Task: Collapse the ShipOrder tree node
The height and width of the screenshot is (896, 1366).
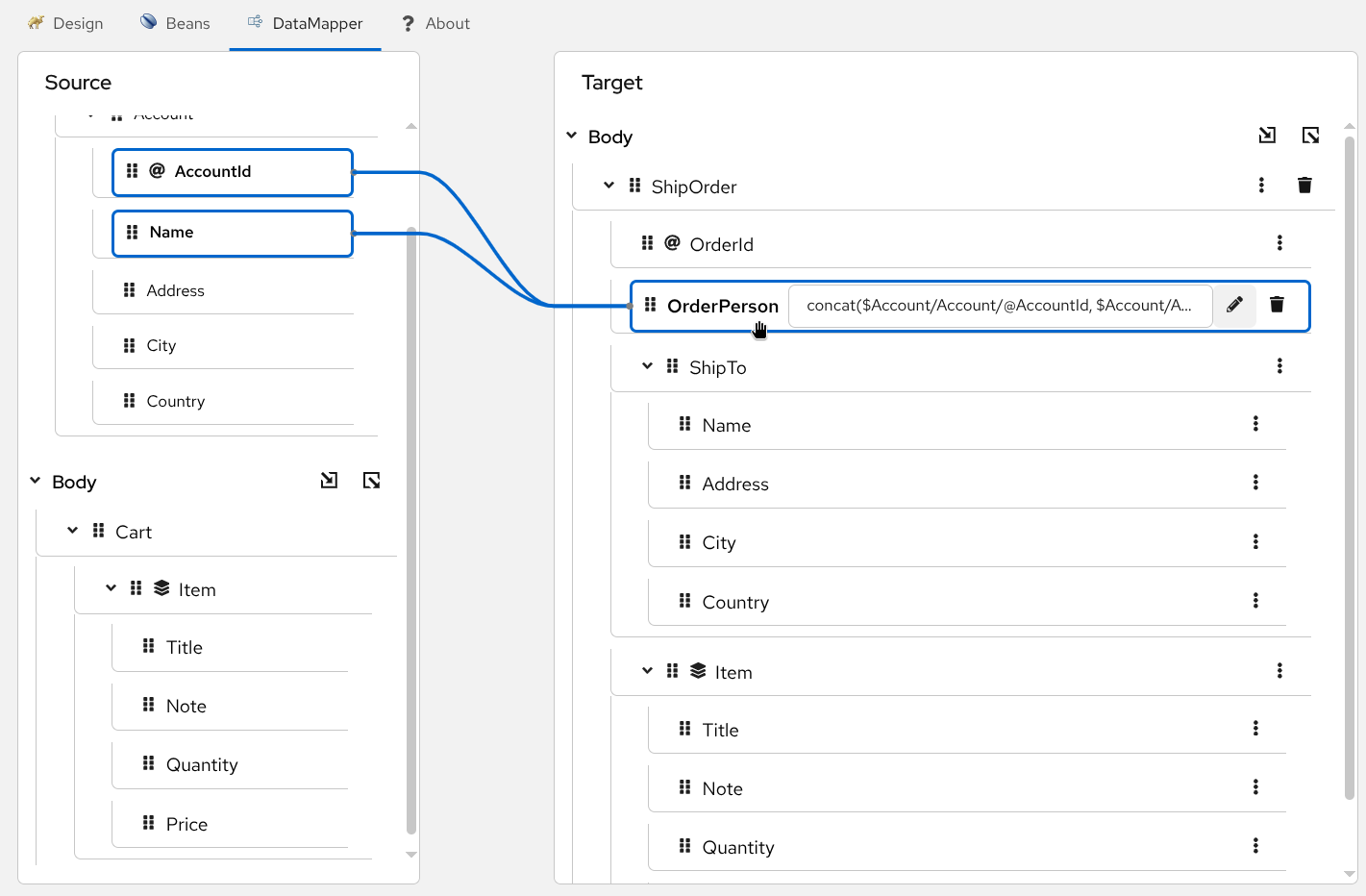Action: [x=608, y=185]
